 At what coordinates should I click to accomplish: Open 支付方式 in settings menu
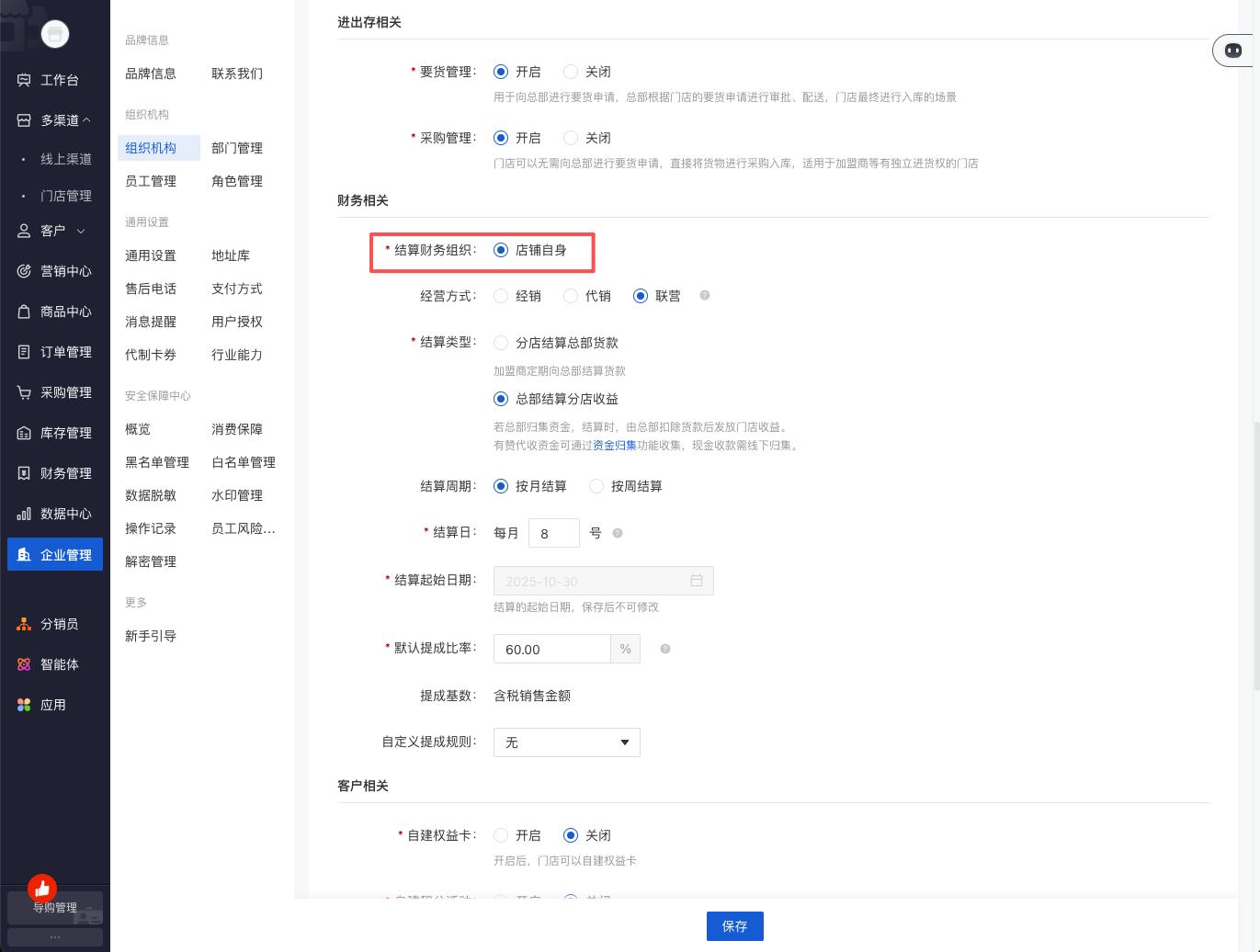(x=237, y=289)
